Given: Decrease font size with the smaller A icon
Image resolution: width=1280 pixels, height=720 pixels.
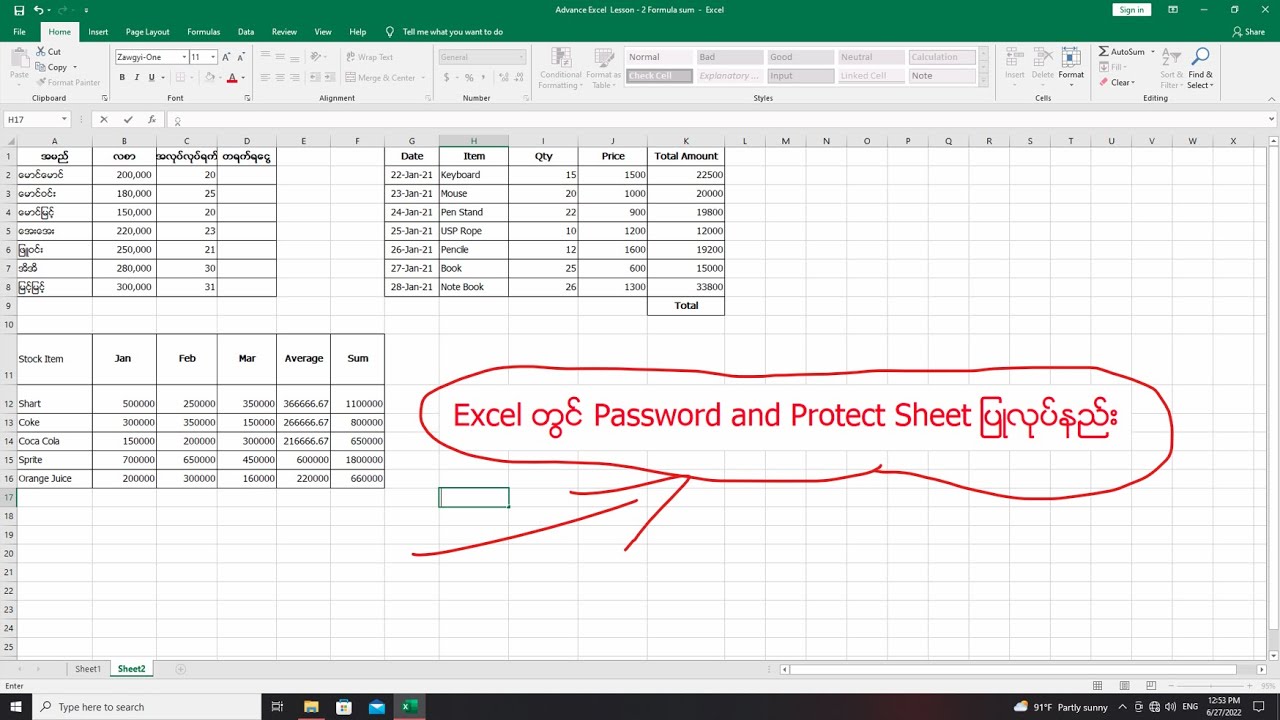Looking at the screenshot, I should point(241,57).
